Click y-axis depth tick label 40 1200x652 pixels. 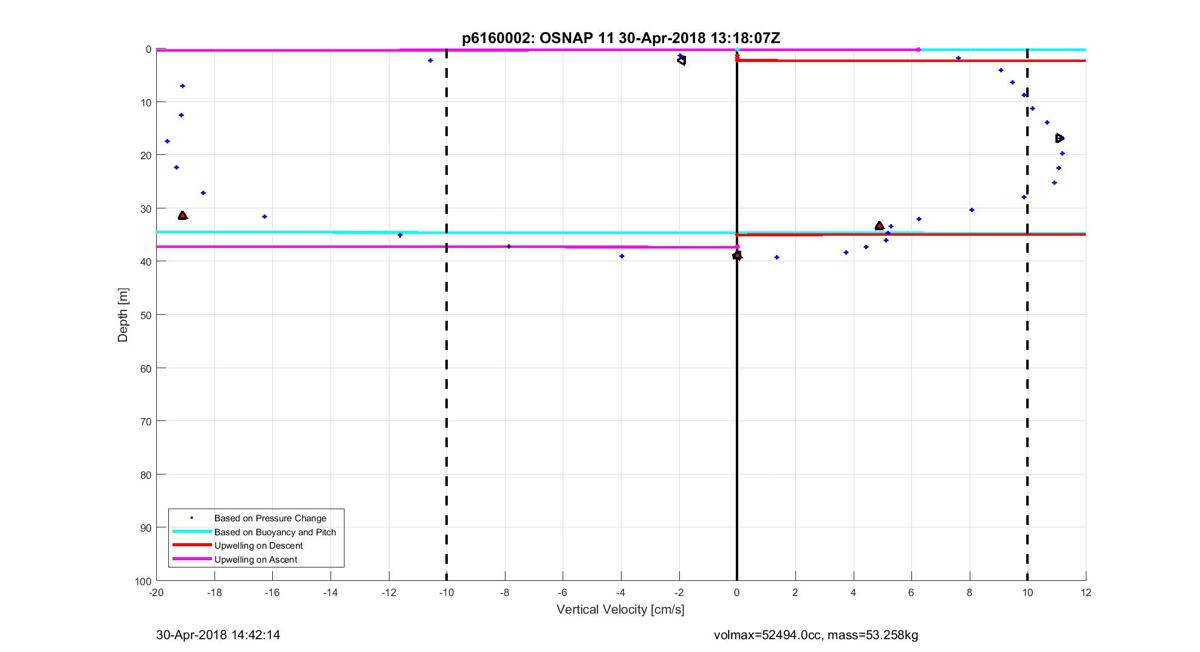pyautogui.click(x=144, y=262)
